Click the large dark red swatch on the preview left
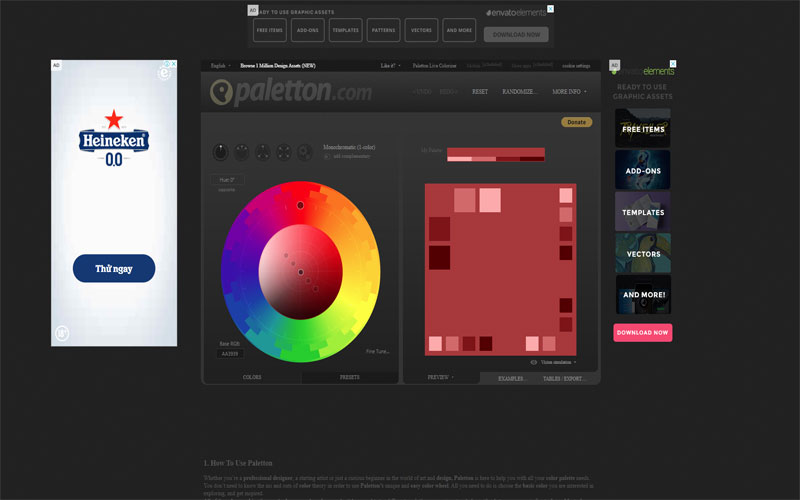The height and width of the screenshot is (500, 800). (439, 229)
